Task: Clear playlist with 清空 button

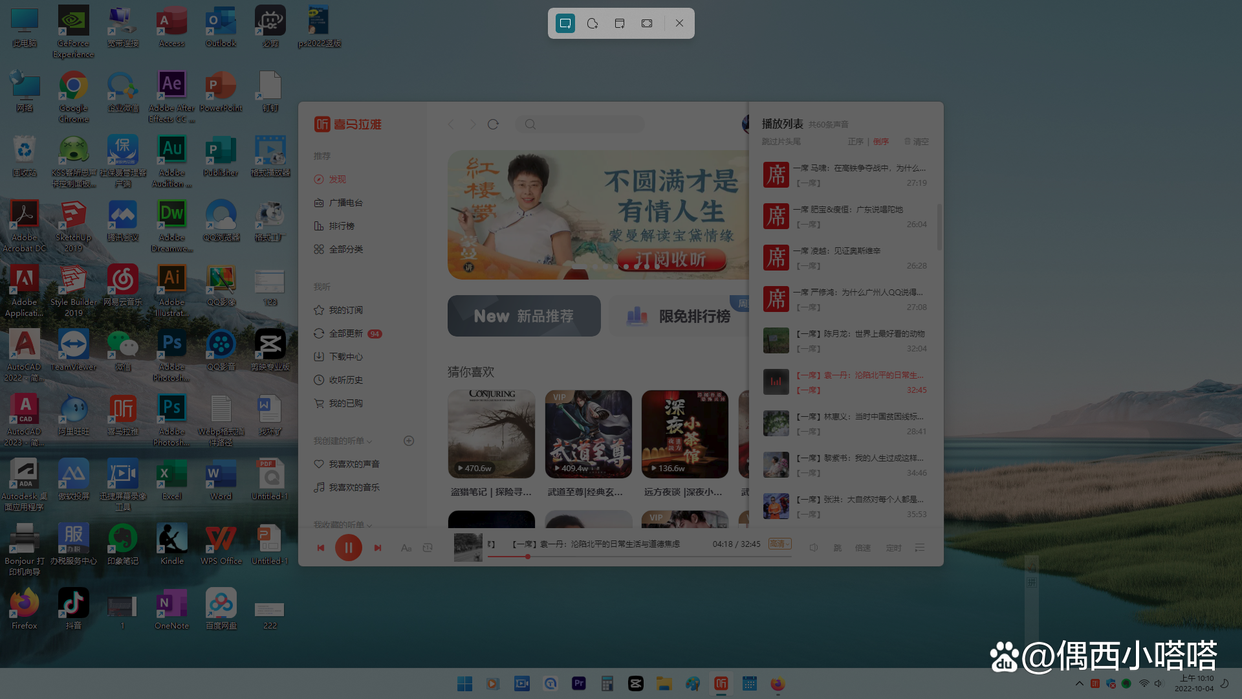Action: (916, 142)
